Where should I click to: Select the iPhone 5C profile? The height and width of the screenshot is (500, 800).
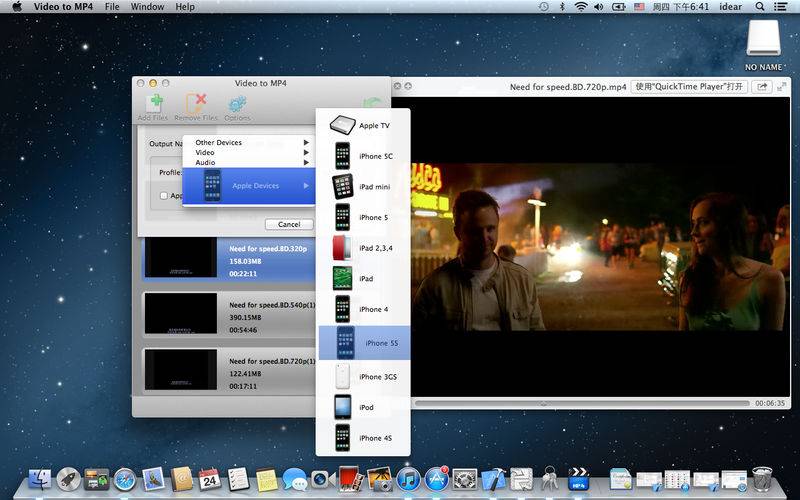point(363,156)
